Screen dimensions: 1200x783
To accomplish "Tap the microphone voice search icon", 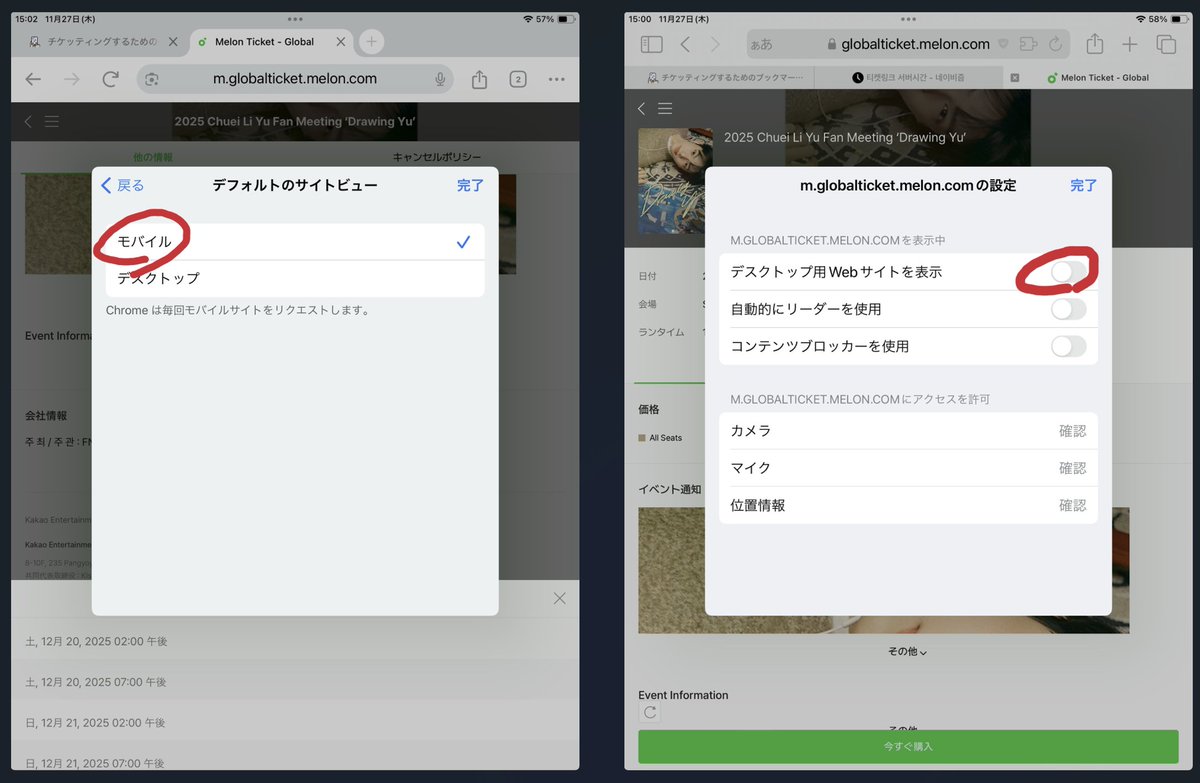I will tap(440, 79).
